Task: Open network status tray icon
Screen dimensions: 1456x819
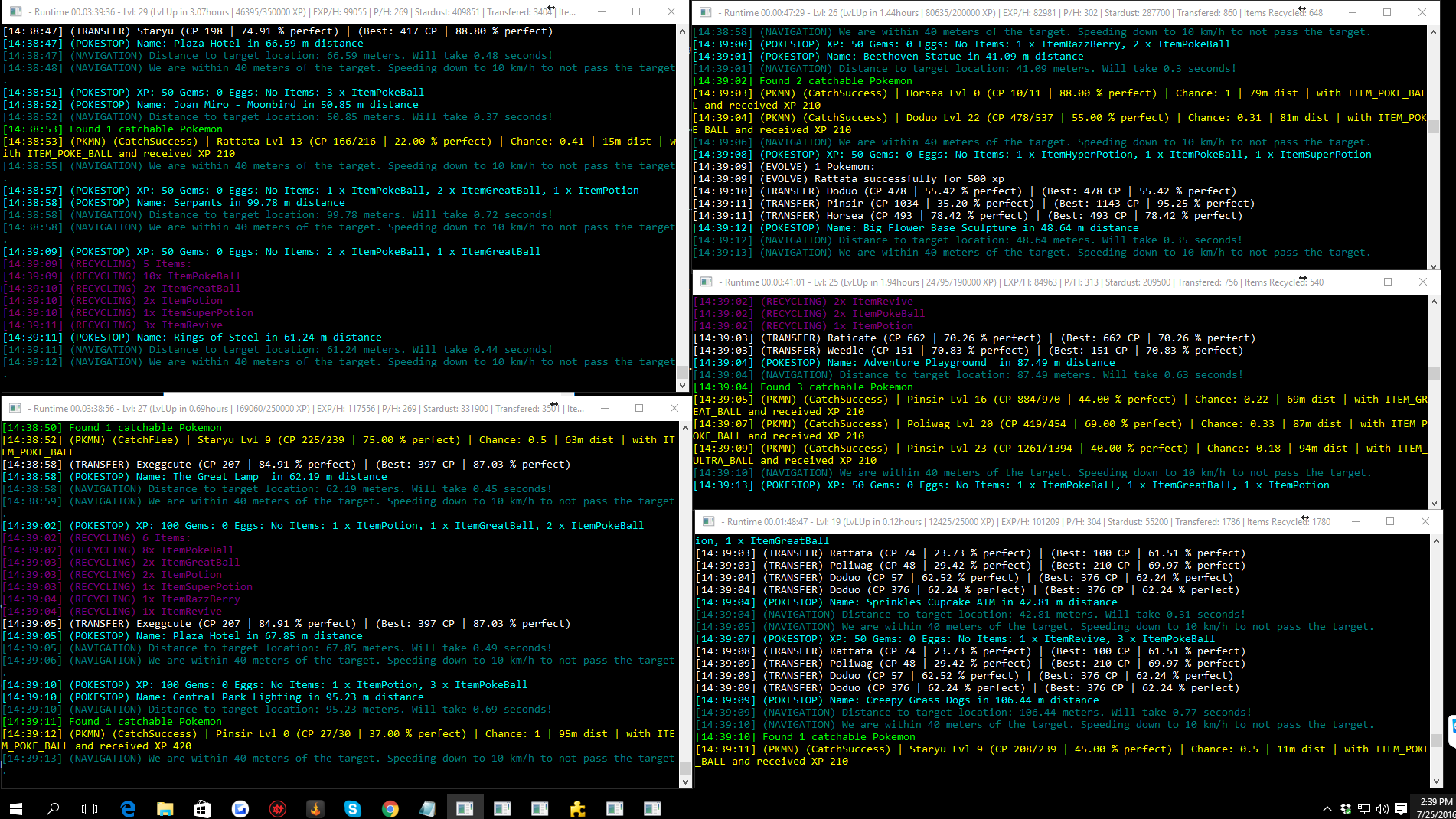Action: (x=1364, y=808)
